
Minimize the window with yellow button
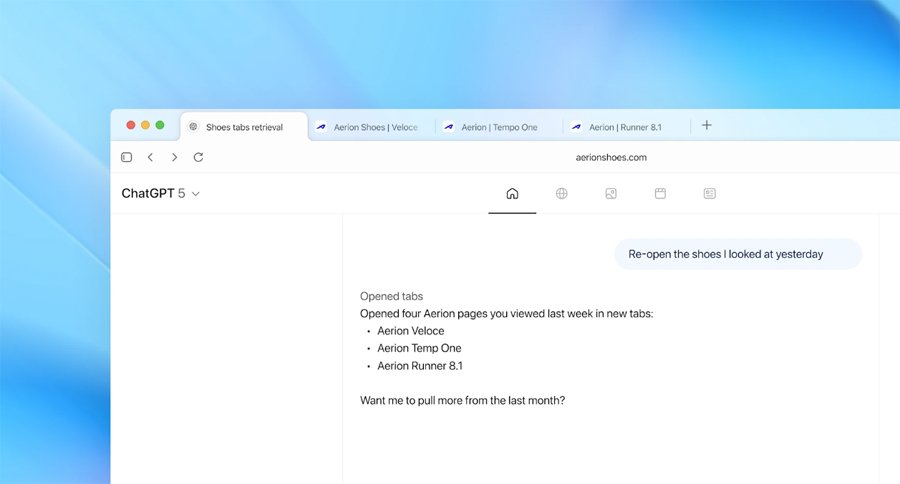click(145, 125)
